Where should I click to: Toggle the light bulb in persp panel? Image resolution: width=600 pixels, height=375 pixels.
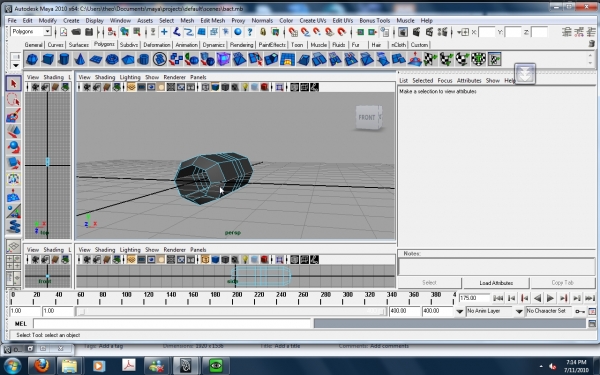245,87
